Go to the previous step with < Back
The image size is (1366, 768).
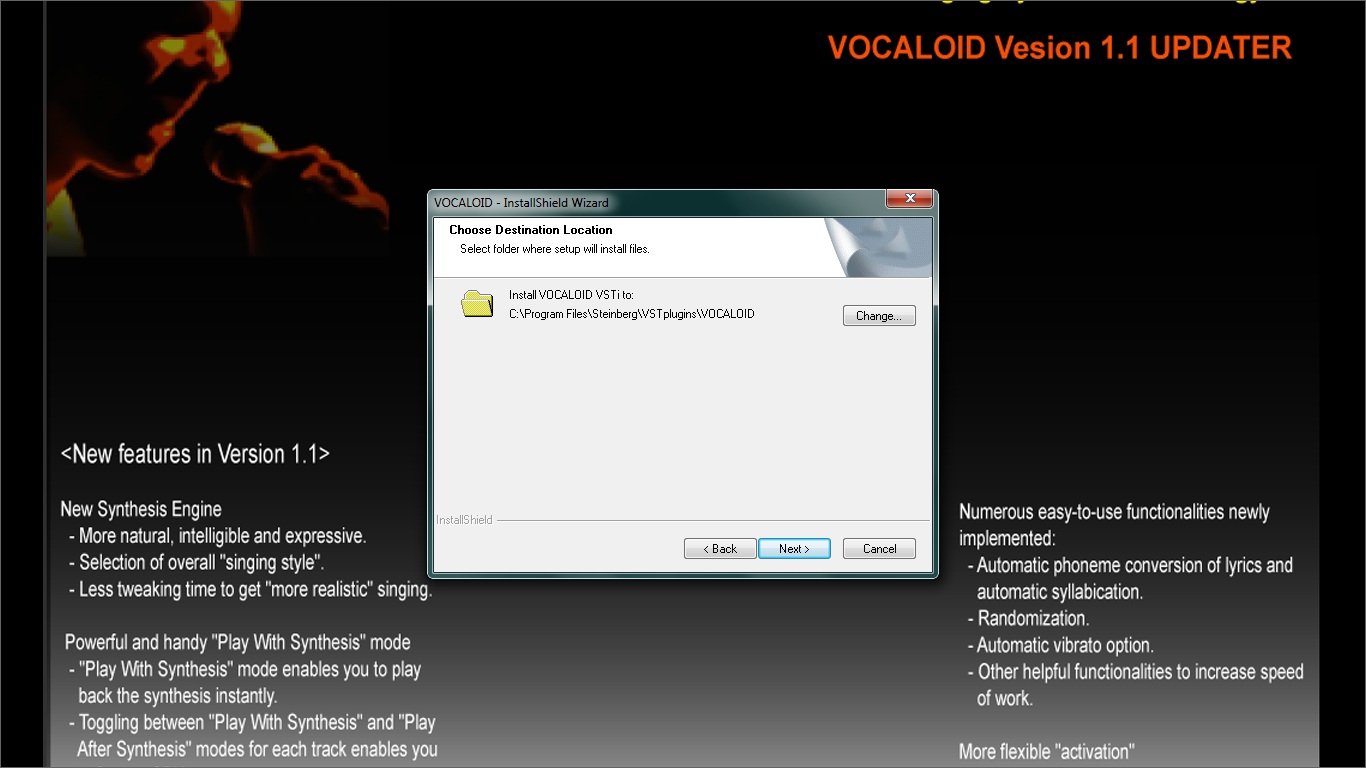tap(720, 549)
